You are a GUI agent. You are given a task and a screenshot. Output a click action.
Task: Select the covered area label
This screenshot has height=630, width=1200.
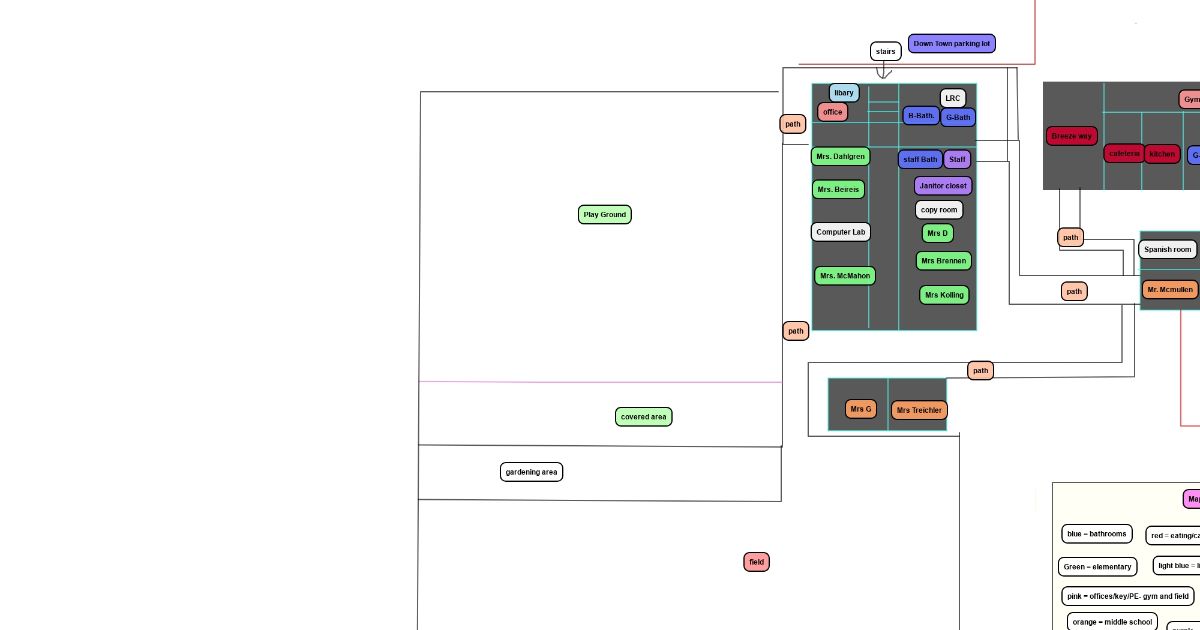(x=643, y=417)
